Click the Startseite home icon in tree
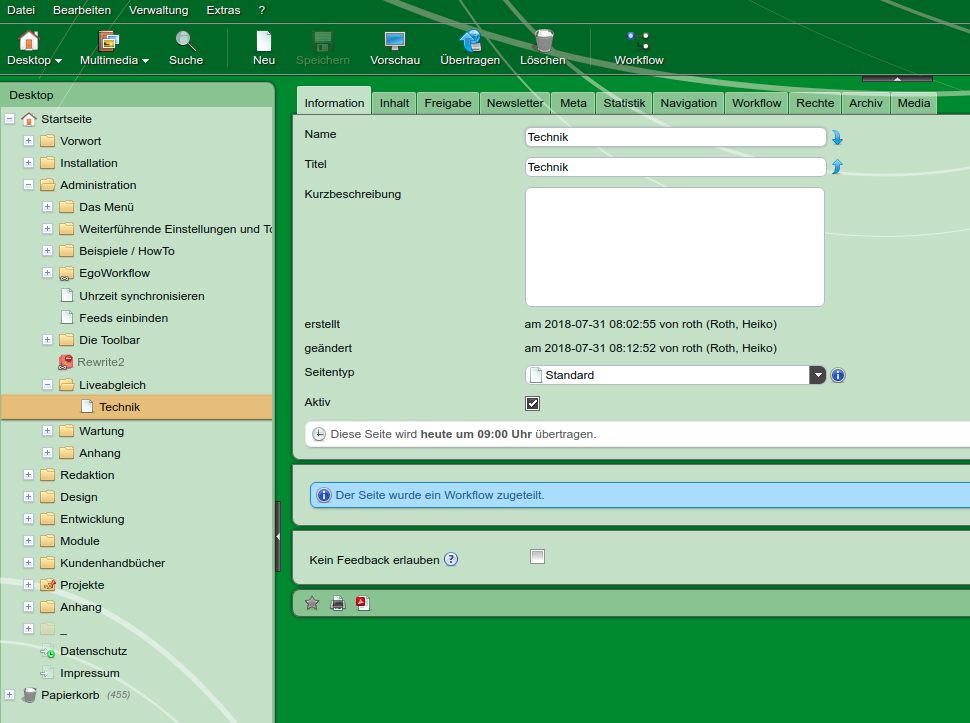The width and height of the screenshot is (970, 723). (28, 119)
